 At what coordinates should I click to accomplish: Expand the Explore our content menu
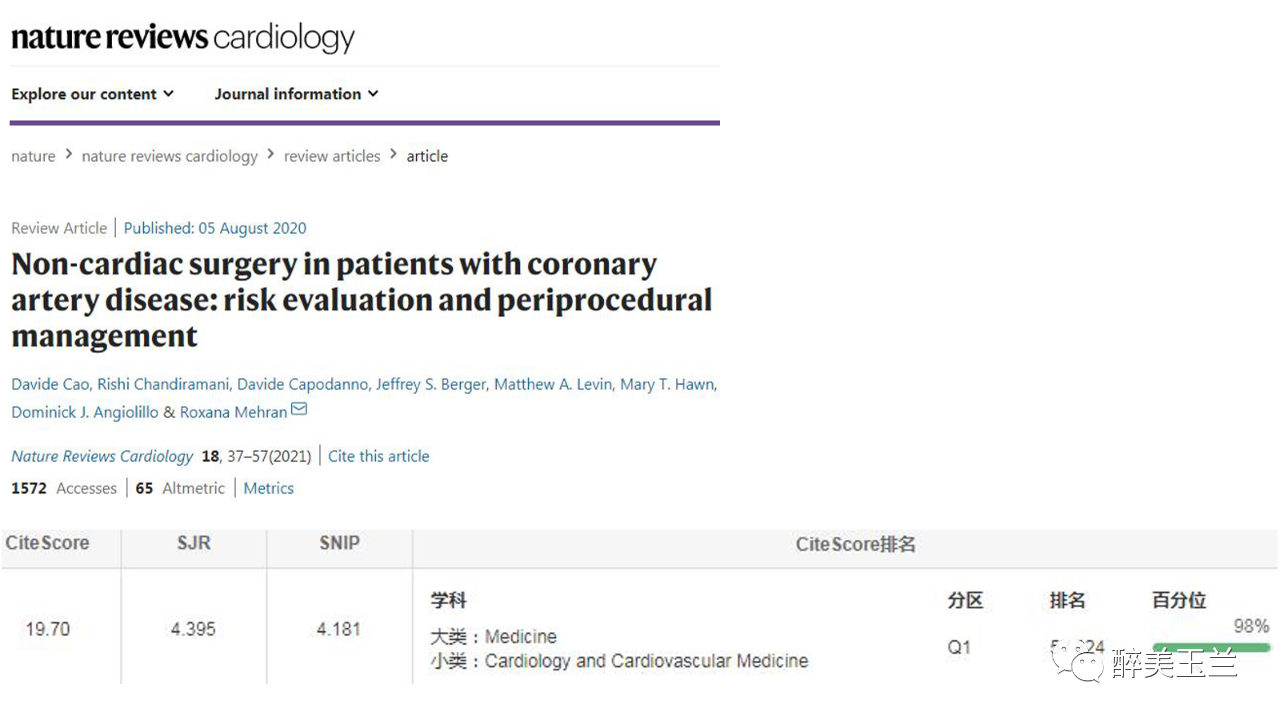pyautogui.click(x=93, y=94)
